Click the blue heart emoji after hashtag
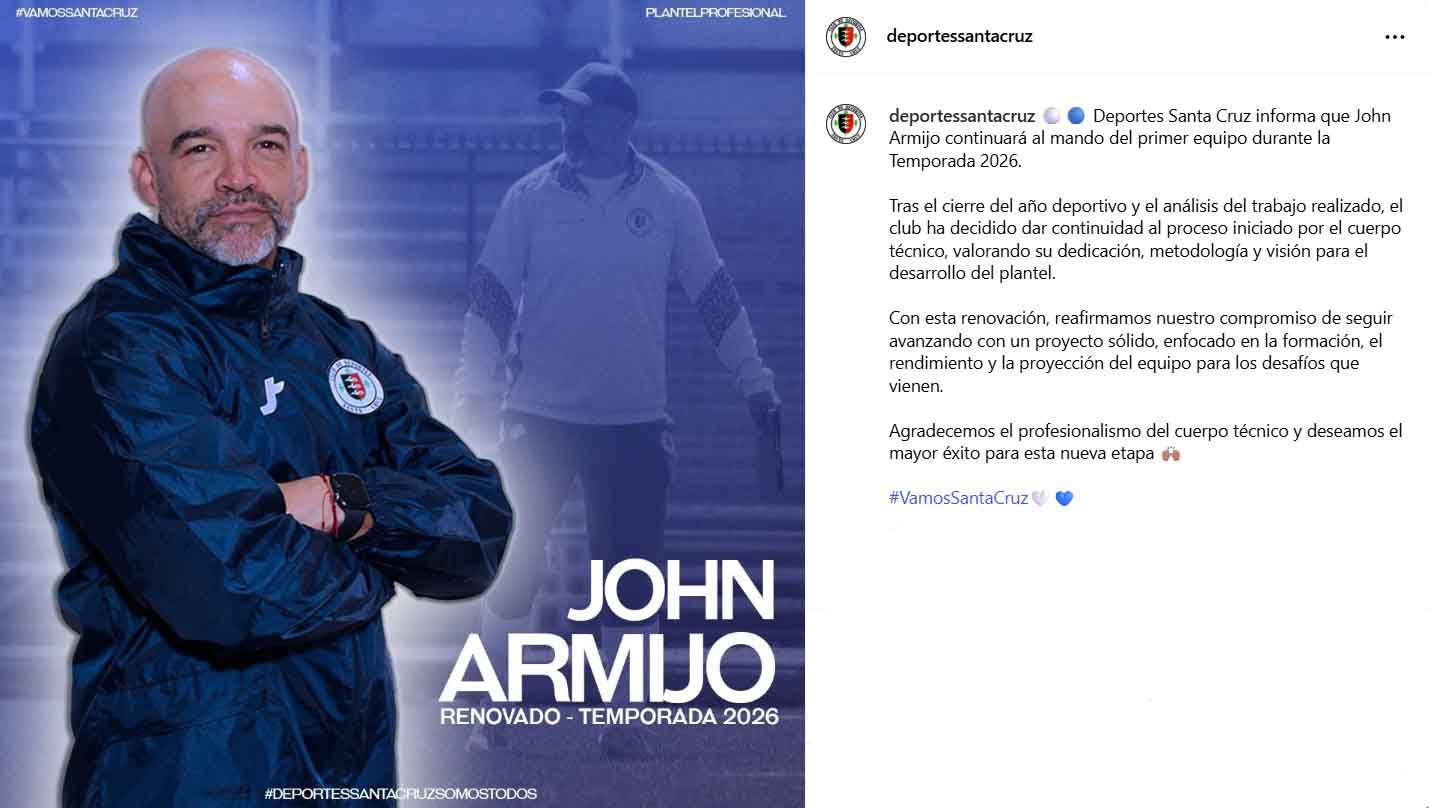1429x808 pixels. click(1064, 498)
